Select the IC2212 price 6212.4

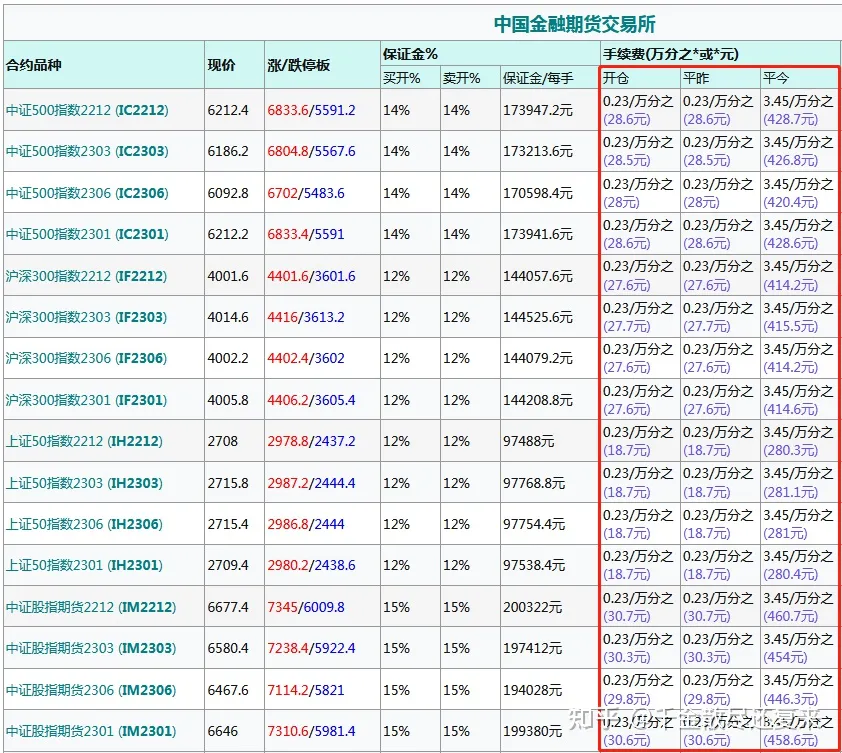point(228,110)
